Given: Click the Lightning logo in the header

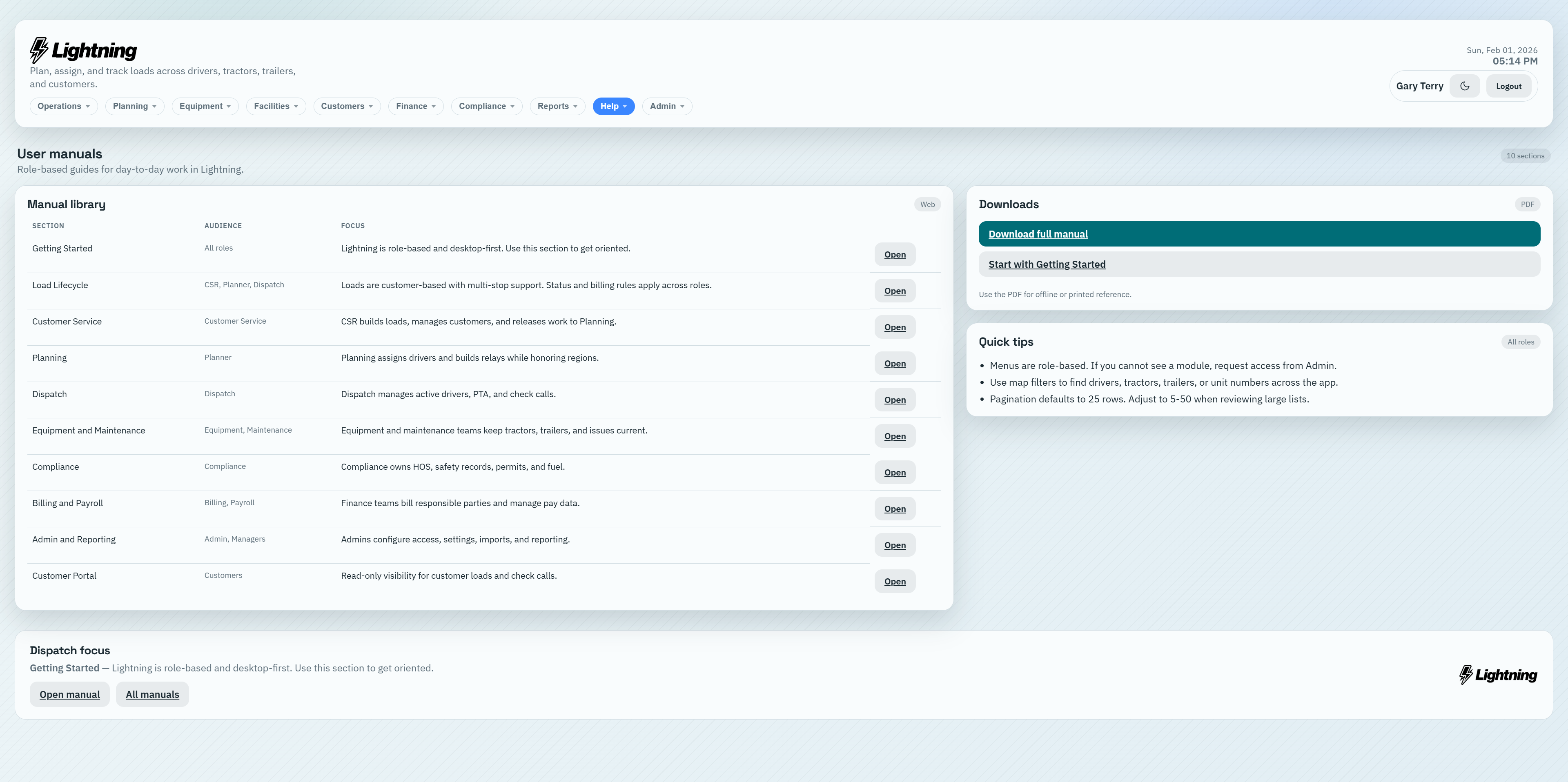Looking at the screenshot, I should tap(83, 50).
